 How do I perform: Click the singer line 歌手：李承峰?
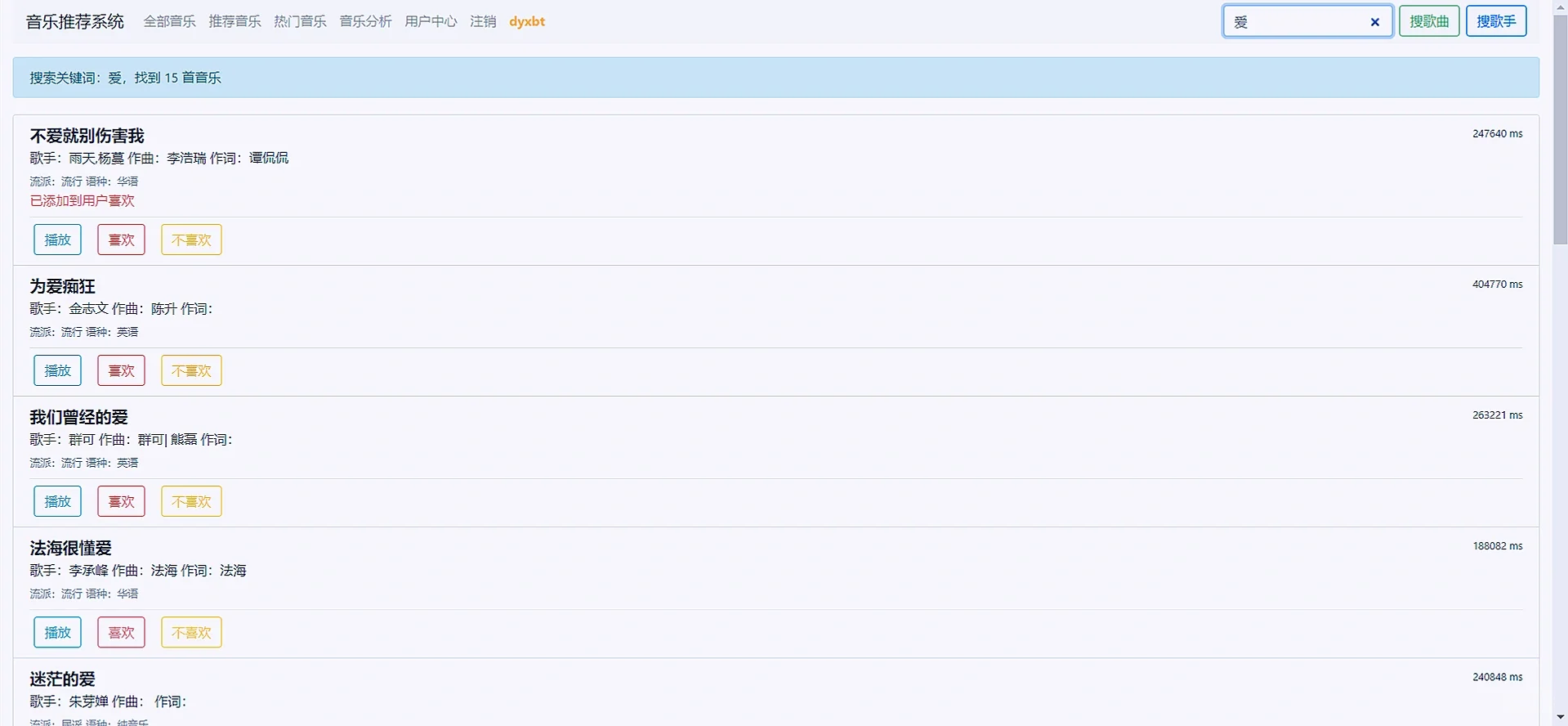click(x=69, y=570)
